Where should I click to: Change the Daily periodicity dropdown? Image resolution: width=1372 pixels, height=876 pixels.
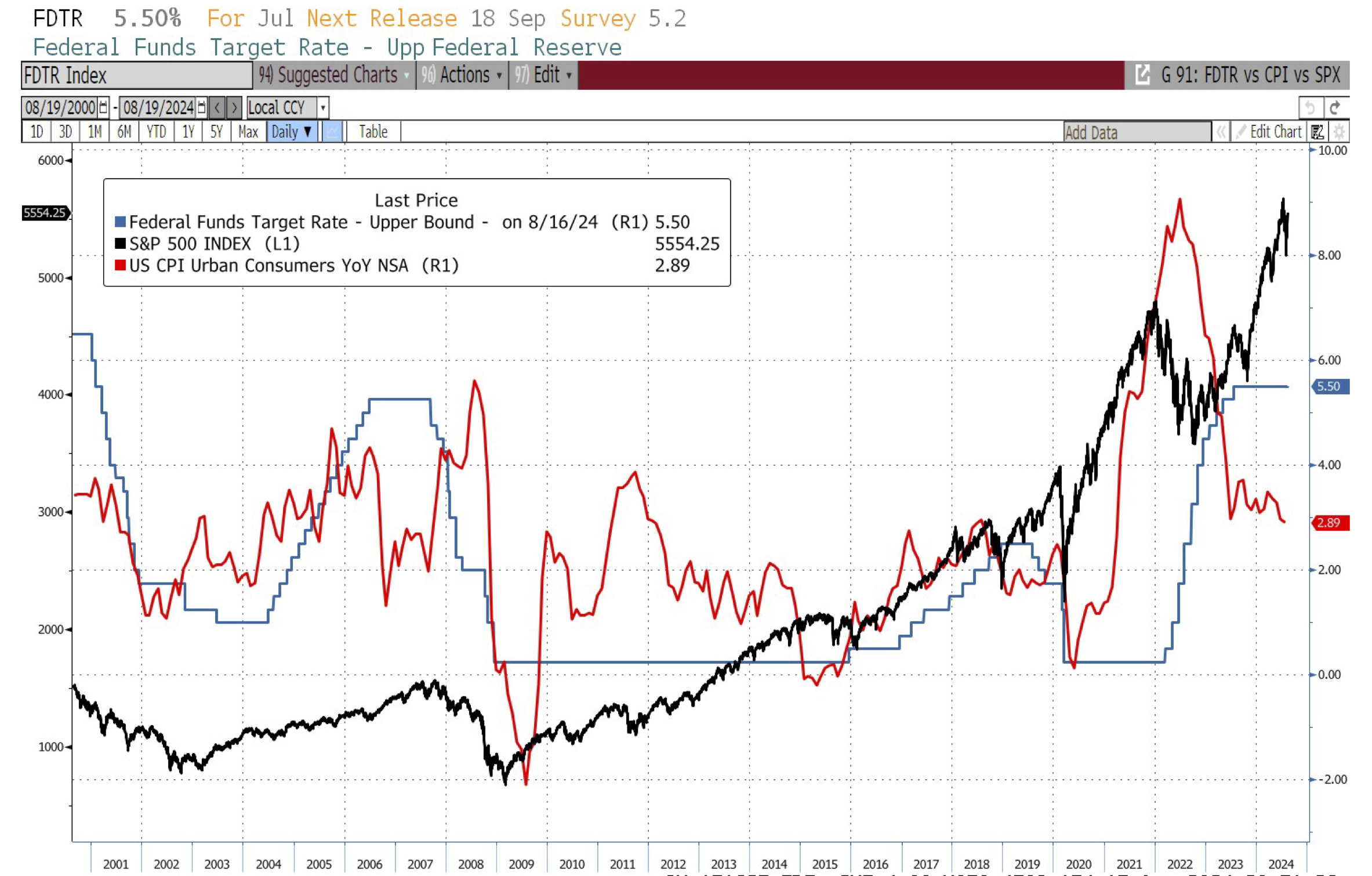point(292,132)
